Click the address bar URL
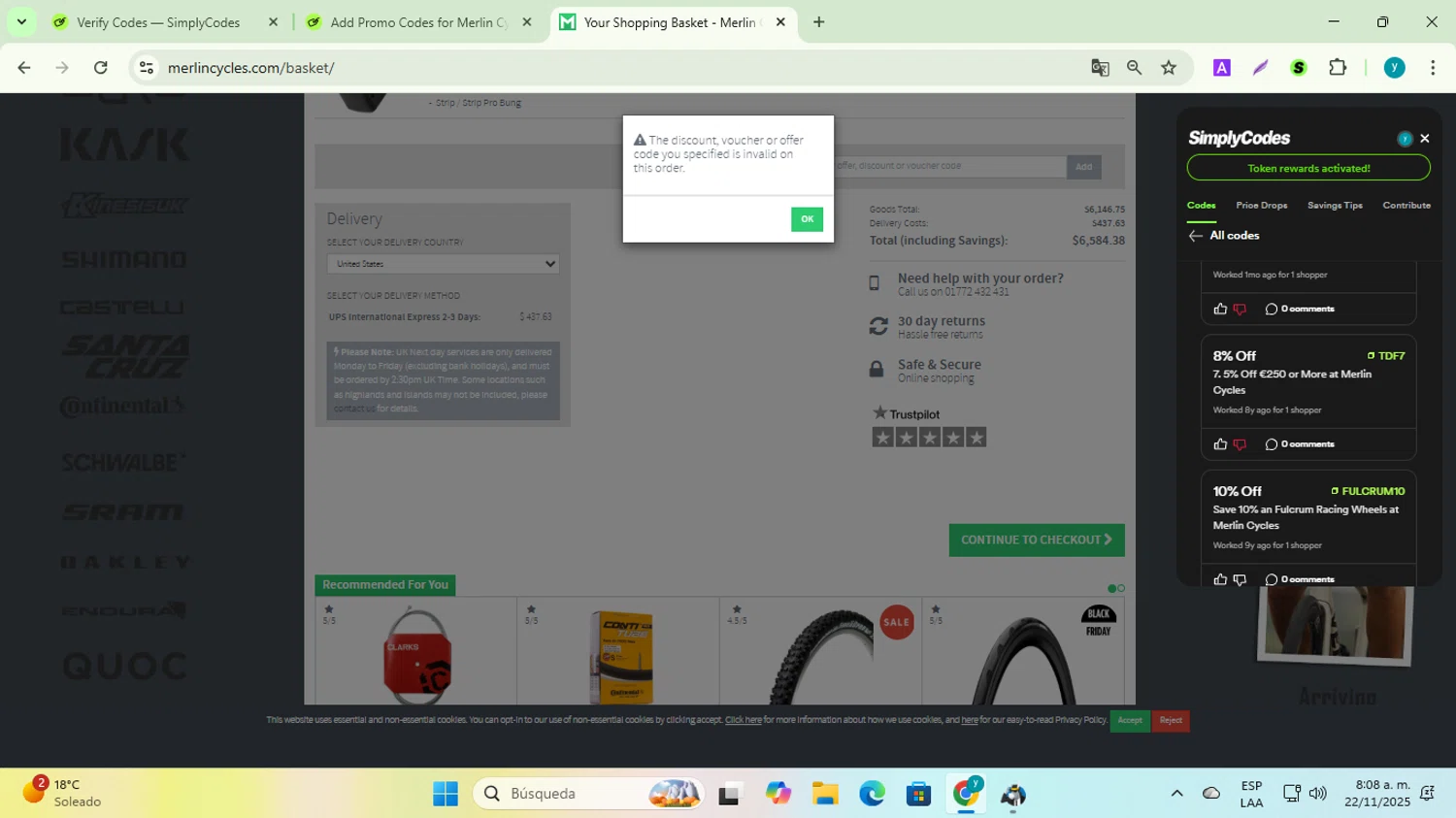The height and width of the screenshot is (818, 1456). 250,68
